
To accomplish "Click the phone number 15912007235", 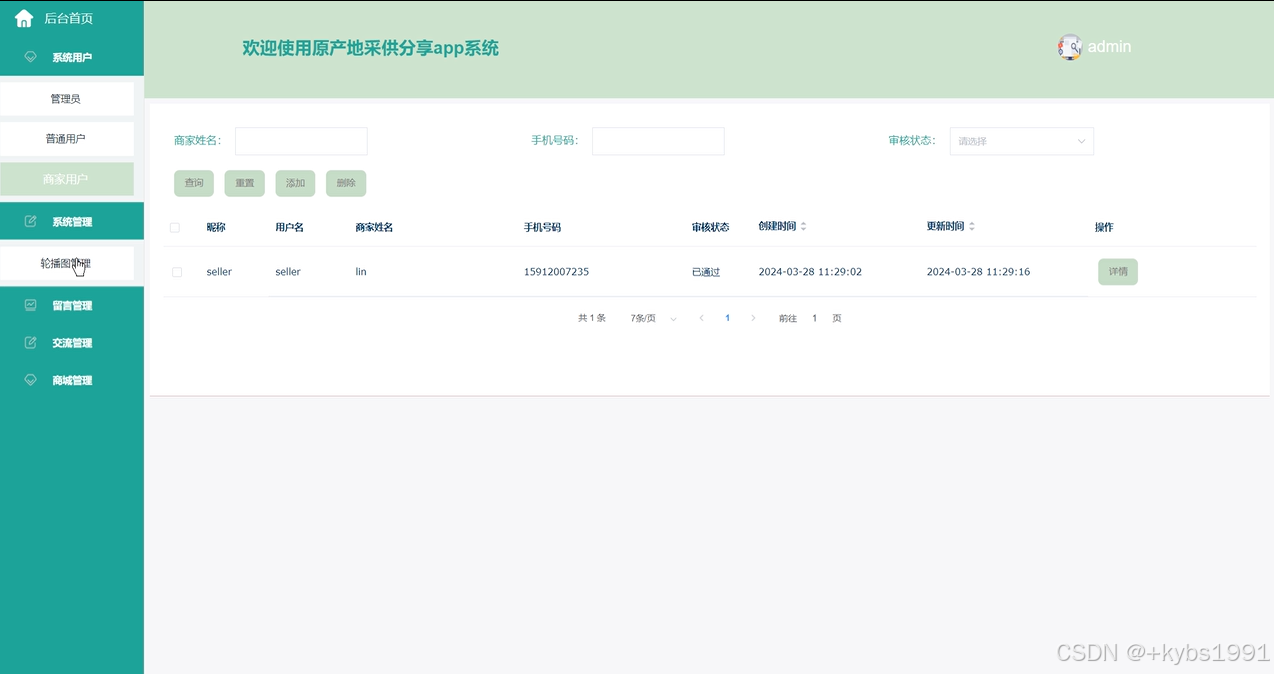I will tap(556, 272).
